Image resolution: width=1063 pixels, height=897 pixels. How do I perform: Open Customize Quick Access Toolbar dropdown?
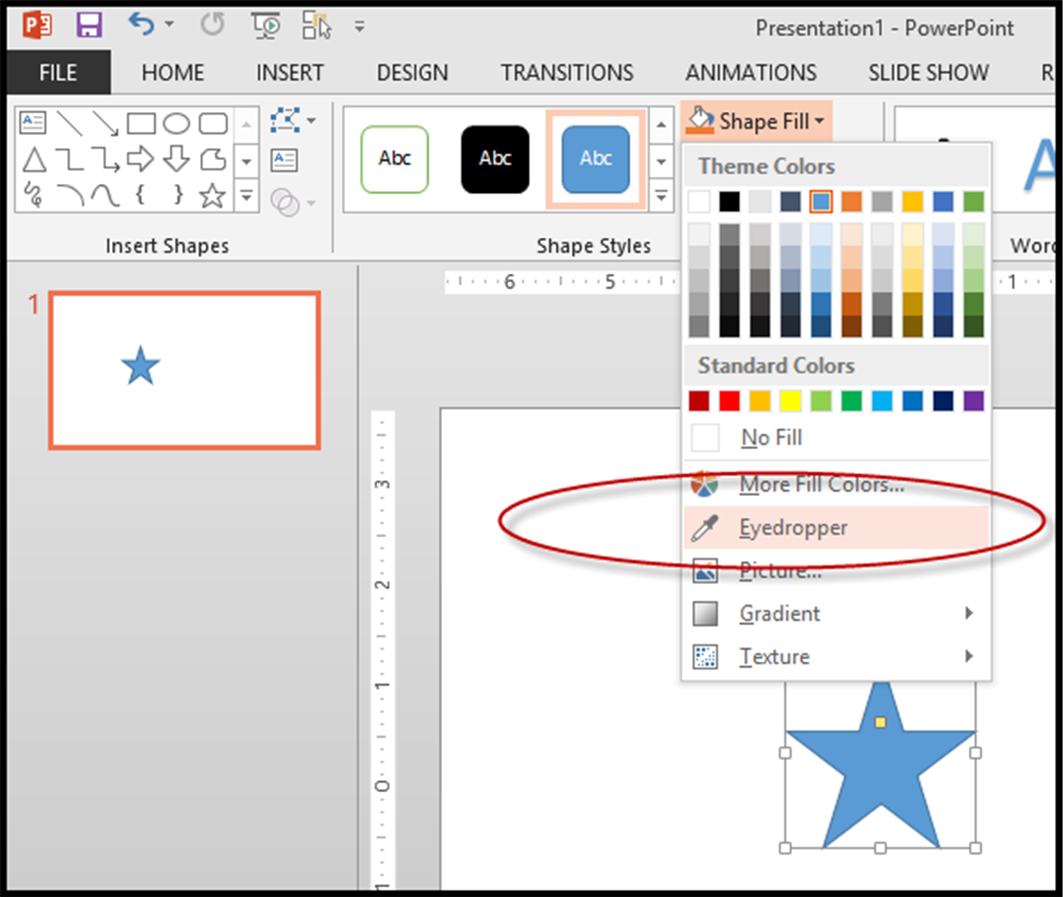coord(359,27)
